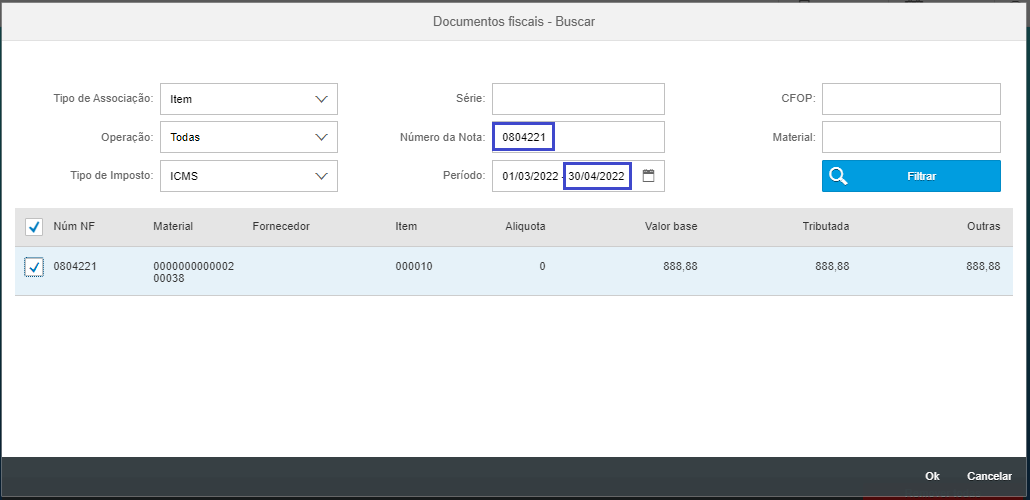
Task: Click the Aliquota value 0 cell
Action: 542,266
